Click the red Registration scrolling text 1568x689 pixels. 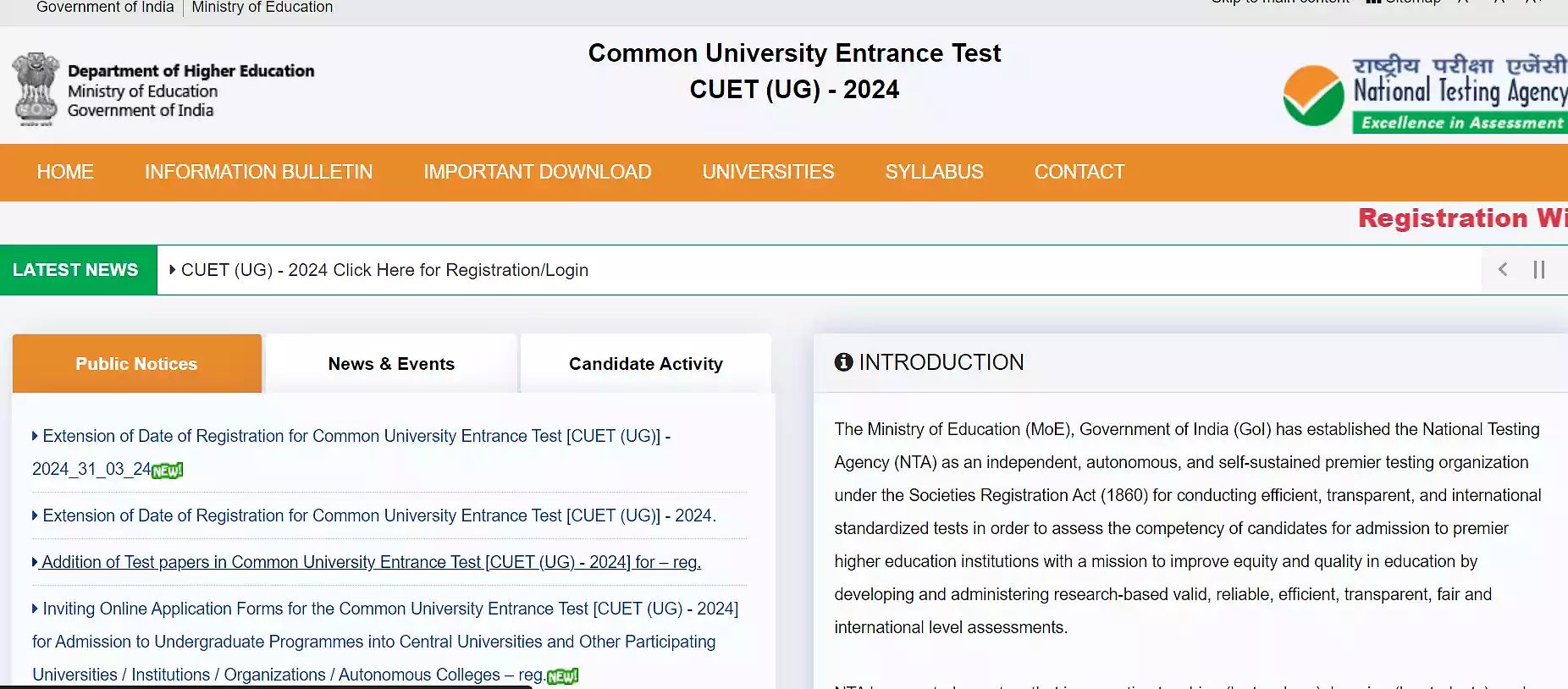pos(1463,218)
